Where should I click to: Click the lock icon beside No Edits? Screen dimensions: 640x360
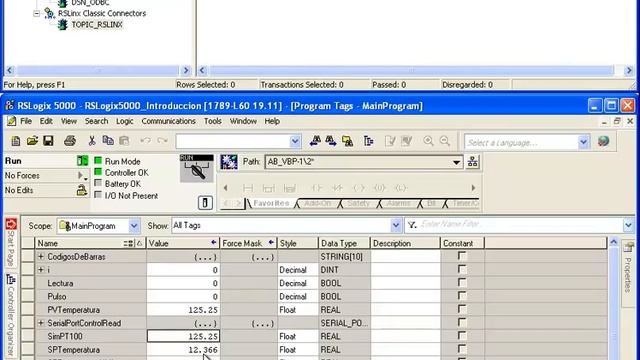pyautogui.click(x=82, y=190)
